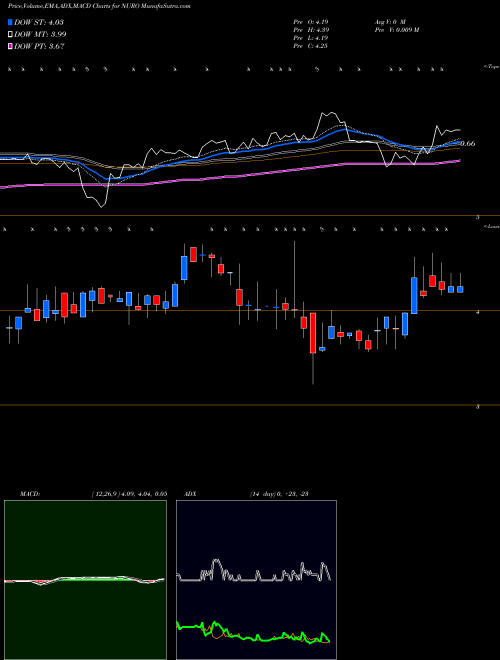
Task: Click the 0.66 label on EMA chart
Action: pos(468,144)
